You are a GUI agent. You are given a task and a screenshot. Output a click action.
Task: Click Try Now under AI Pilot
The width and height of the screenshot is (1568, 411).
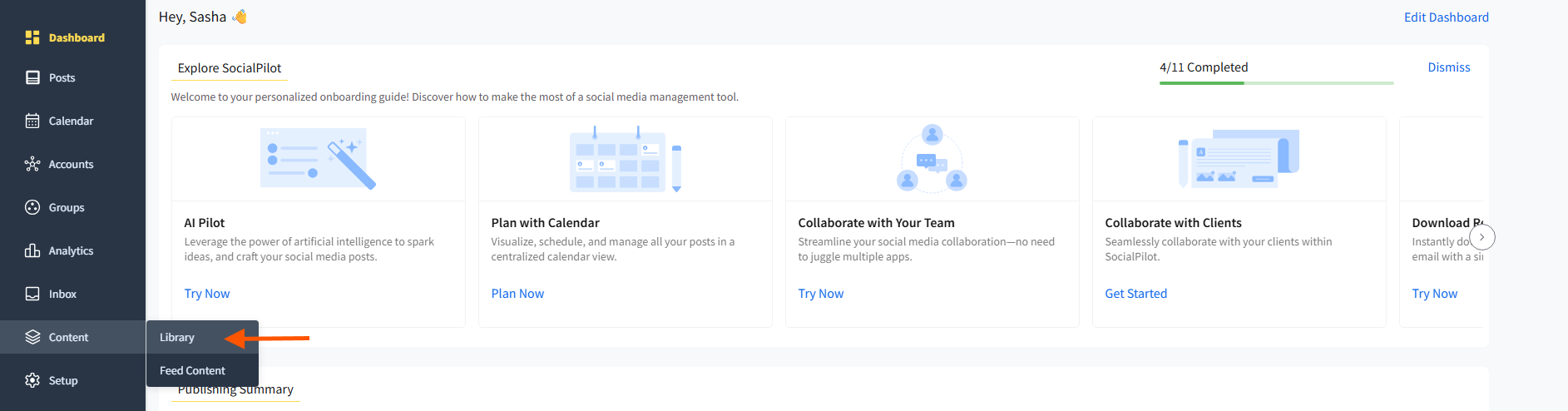207,294
